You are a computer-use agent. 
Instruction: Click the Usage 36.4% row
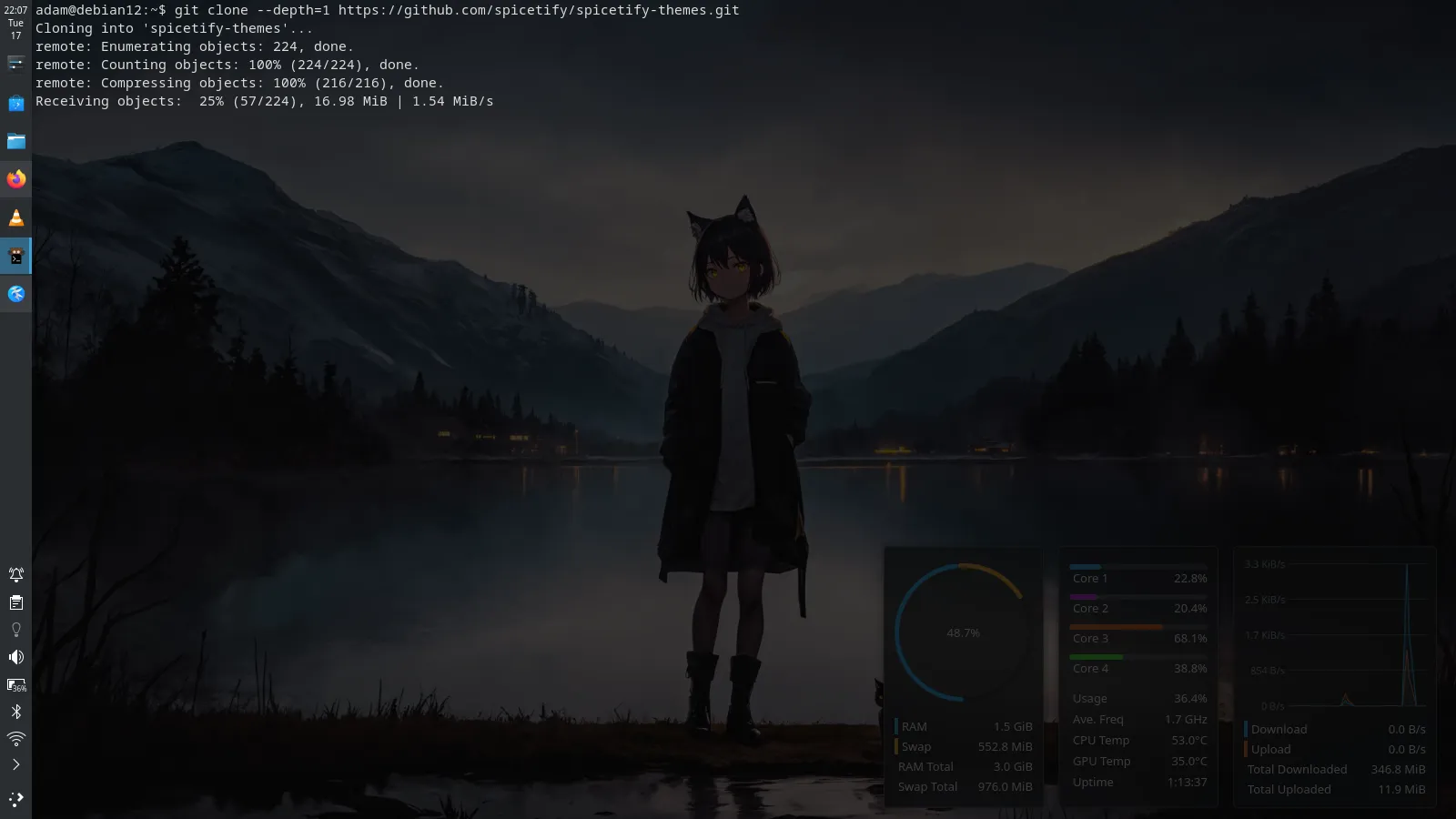click(x=1139, y=698)
